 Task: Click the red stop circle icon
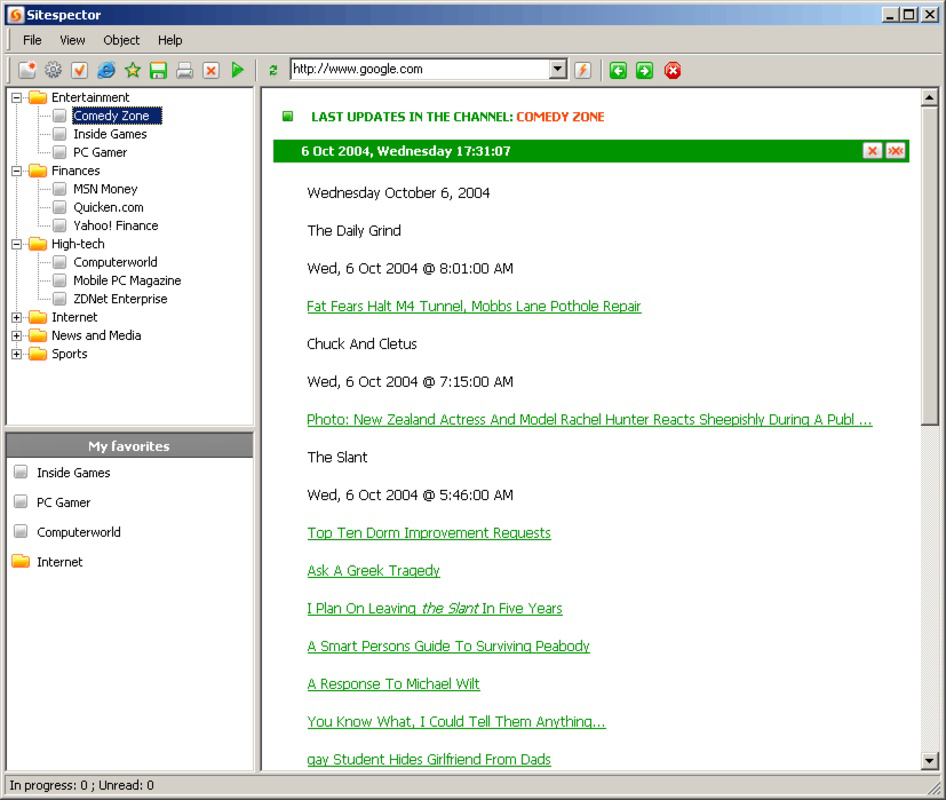click(x=673, y=71)
